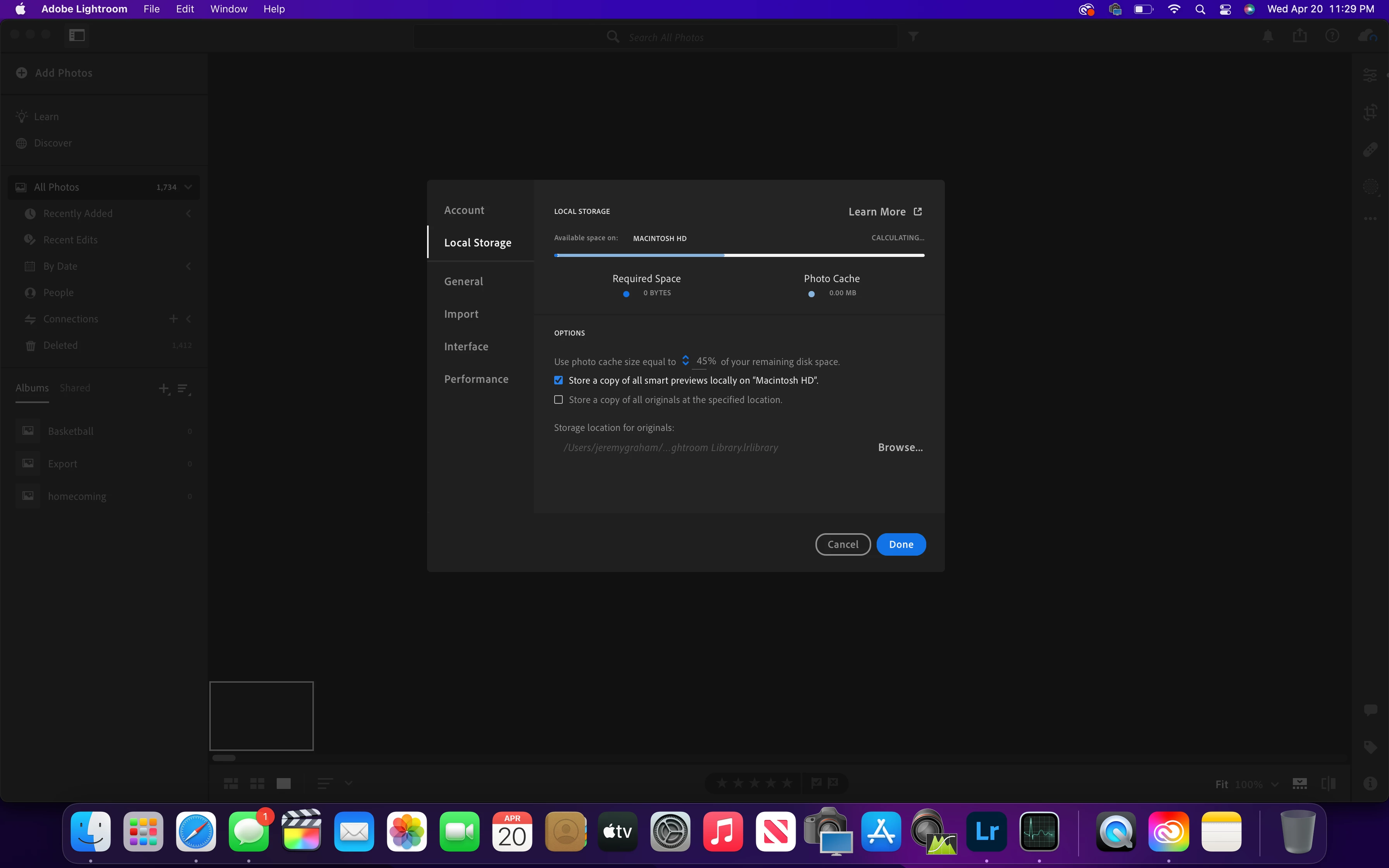The width and height of the screenshot is (1389, 868).
Task: Adjust photo cache size percentage stepper
Action: pos(685,360)
